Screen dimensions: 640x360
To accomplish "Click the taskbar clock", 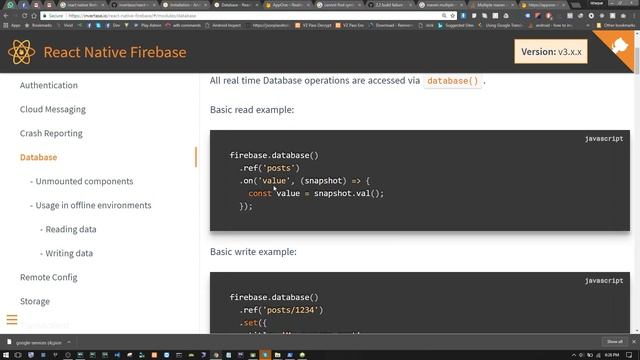I will click(611, 355).
